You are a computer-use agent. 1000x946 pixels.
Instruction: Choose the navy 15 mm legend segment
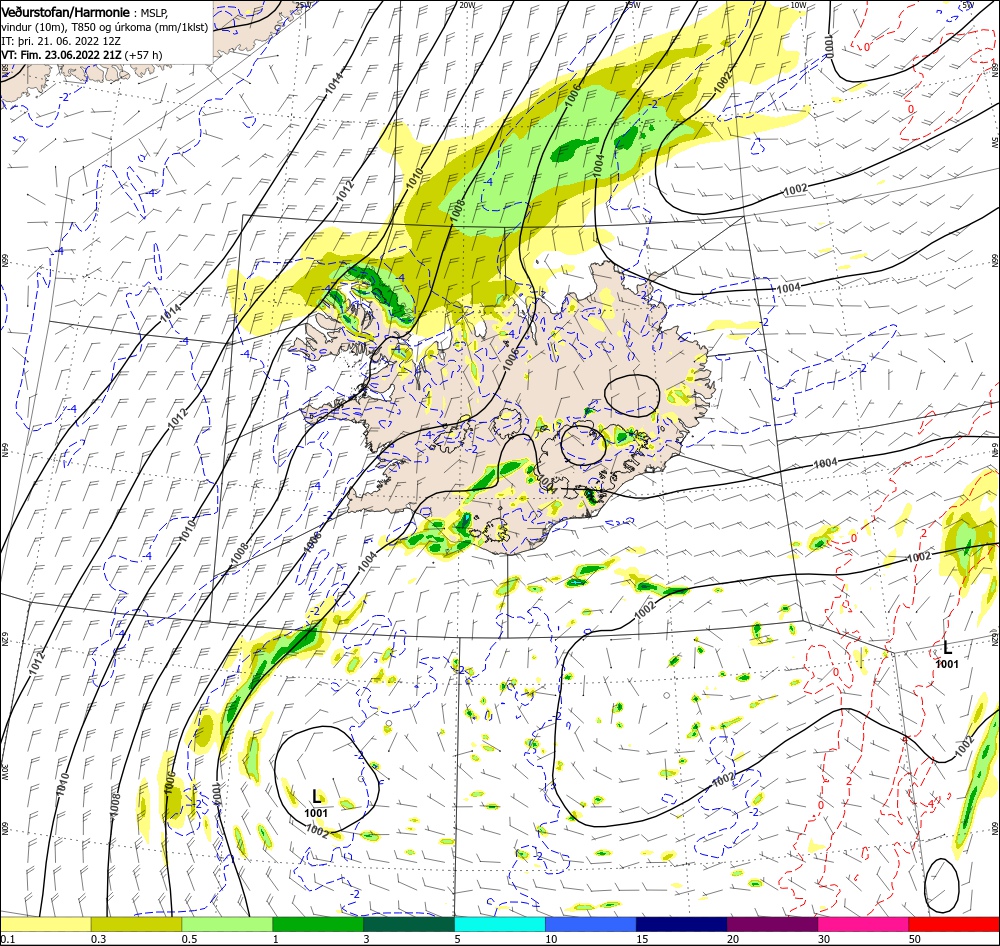[682, 924]
